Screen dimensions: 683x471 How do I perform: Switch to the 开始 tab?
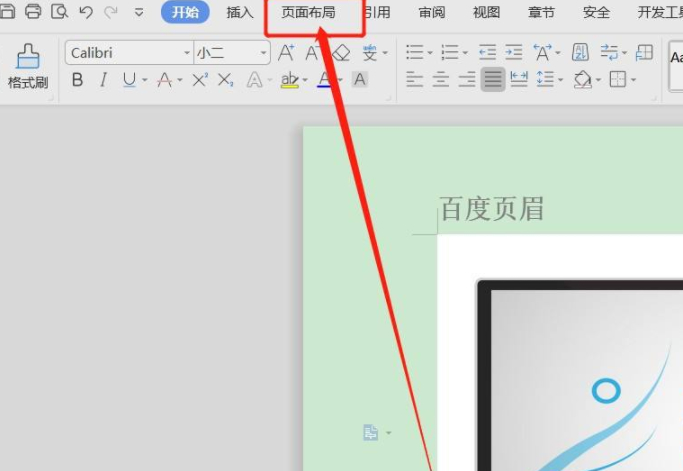tap(185, 12)
